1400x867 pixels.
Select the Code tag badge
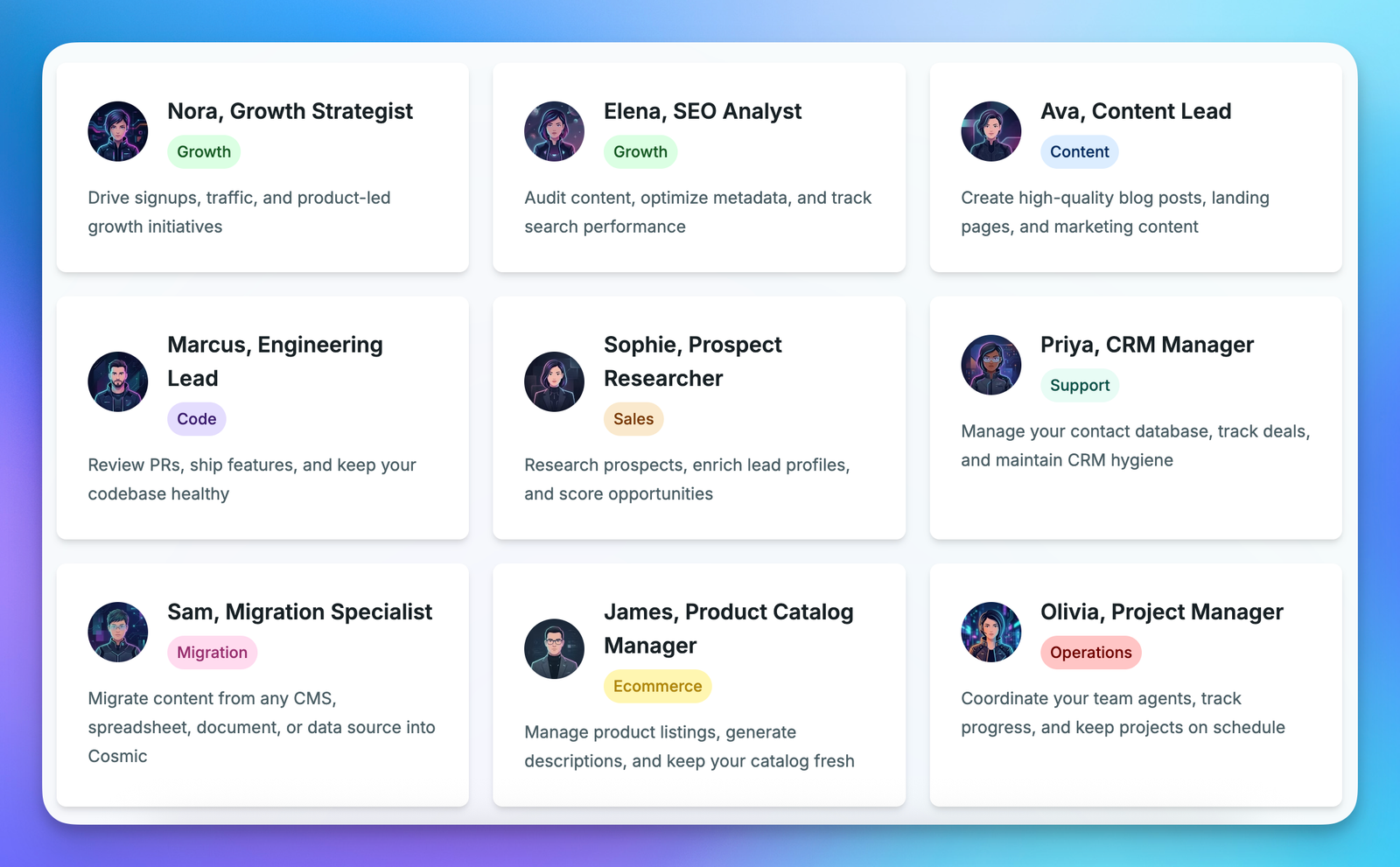coord(196,419)
